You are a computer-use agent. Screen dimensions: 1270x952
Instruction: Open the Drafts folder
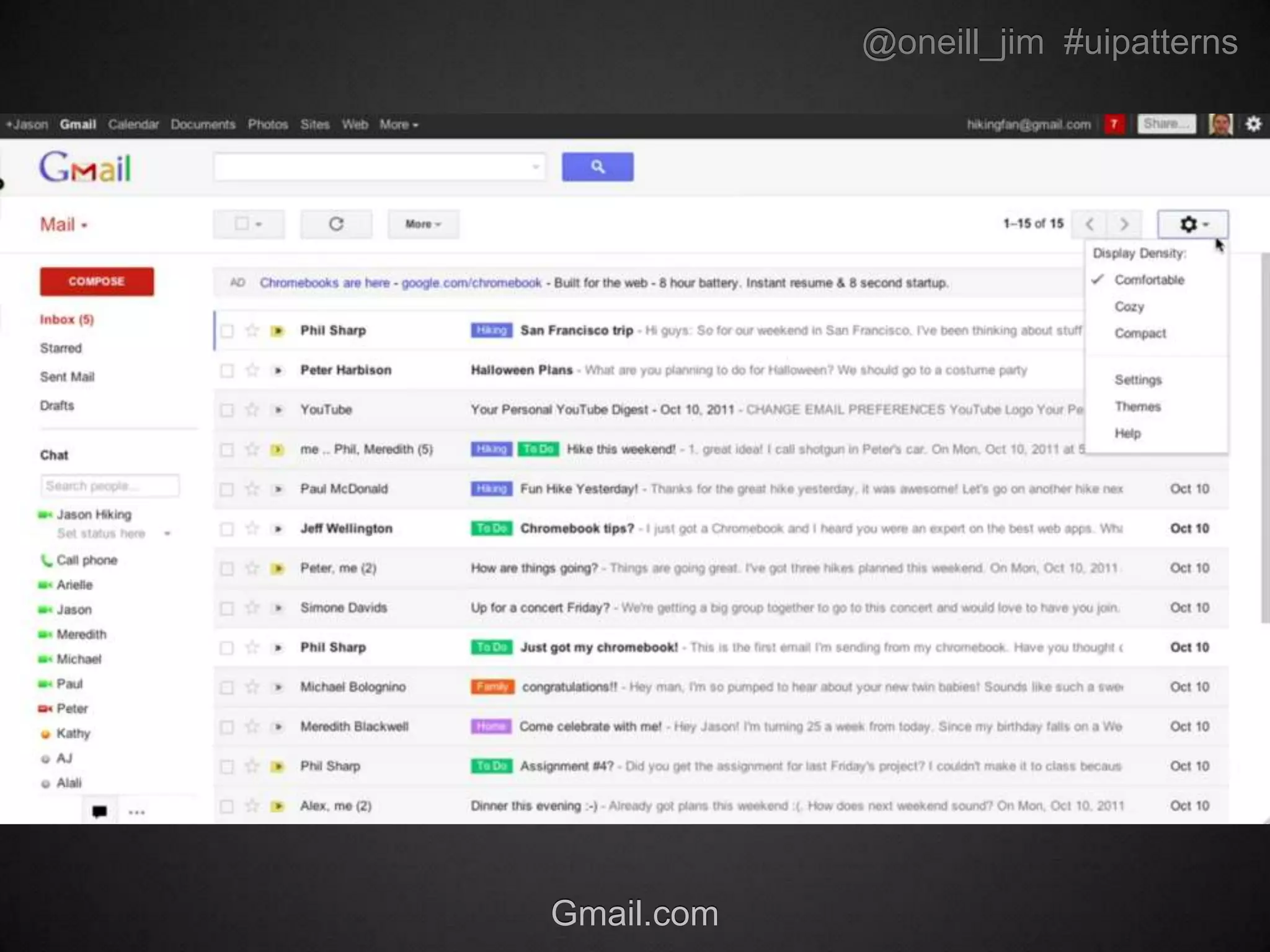(x=57, y=406)
